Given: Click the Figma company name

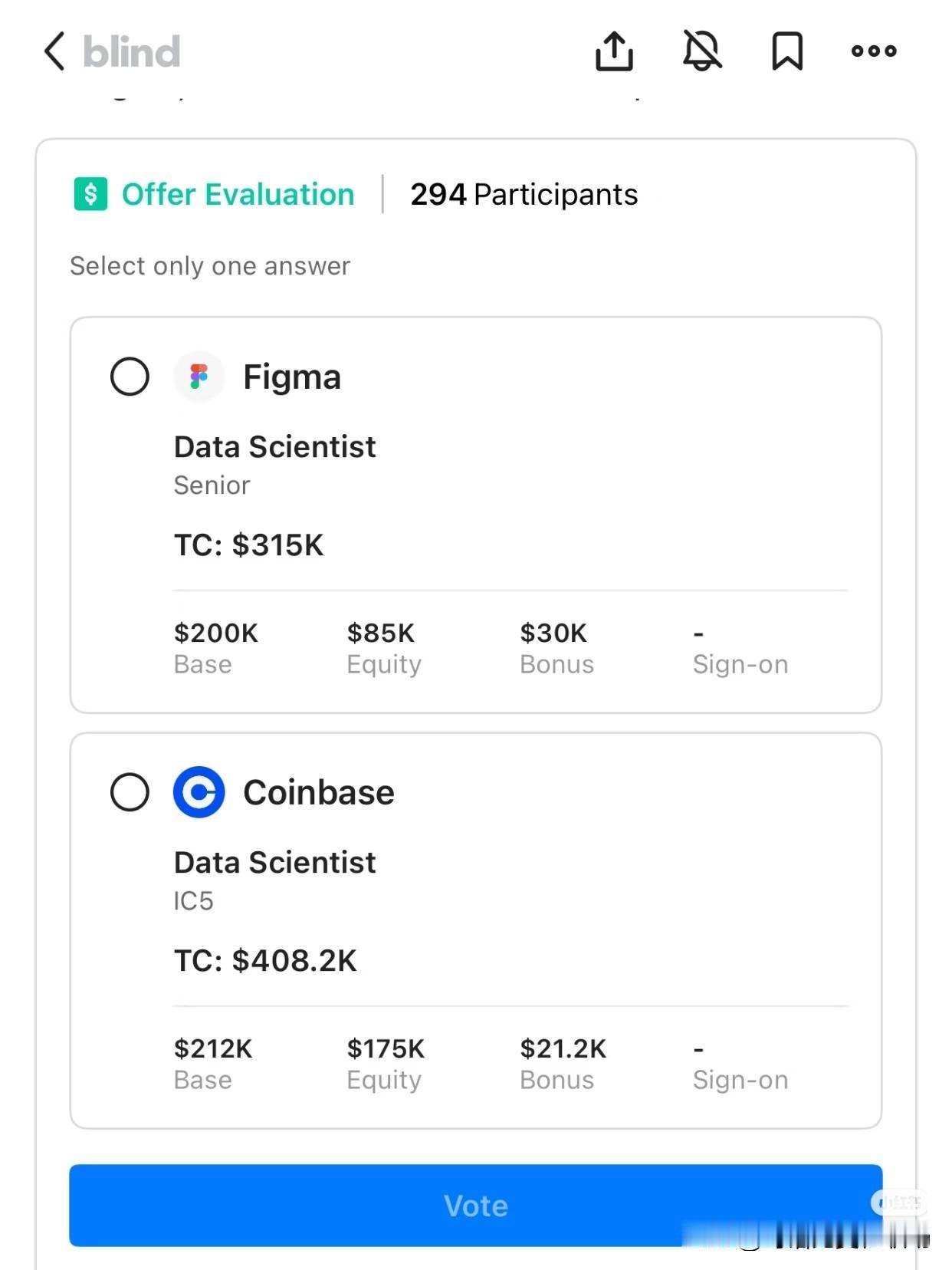Looking at the screenshot, I should point(292,377).
